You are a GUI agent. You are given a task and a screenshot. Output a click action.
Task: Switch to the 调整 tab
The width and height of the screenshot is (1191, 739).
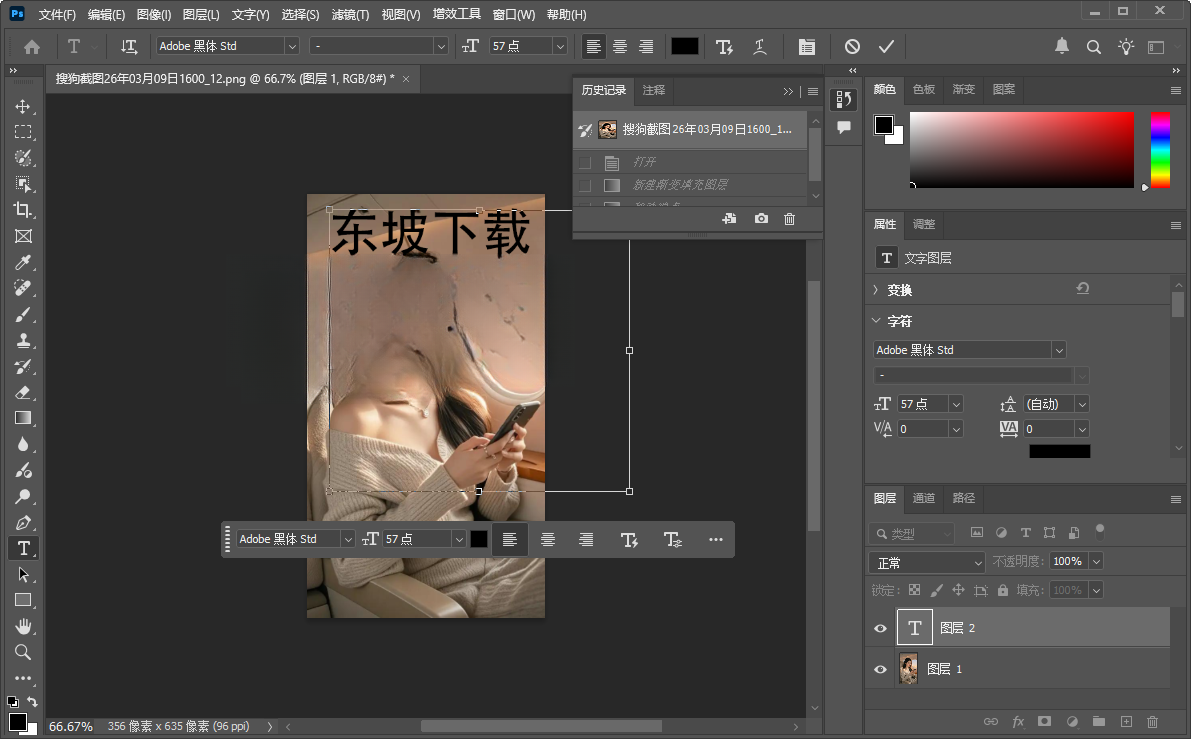924,224
